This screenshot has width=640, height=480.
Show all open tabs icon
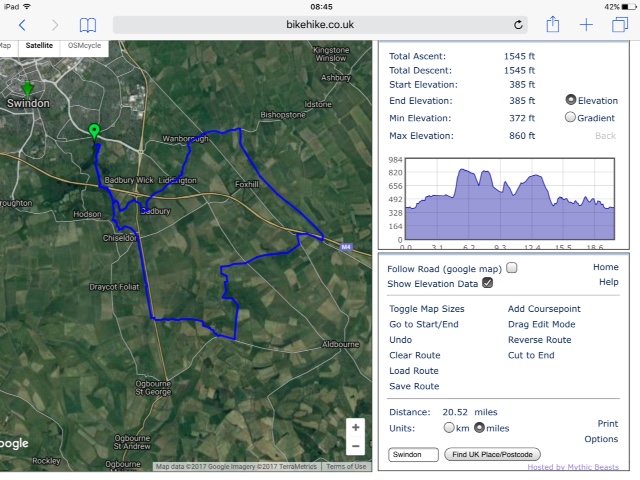[x=620, y=24]
